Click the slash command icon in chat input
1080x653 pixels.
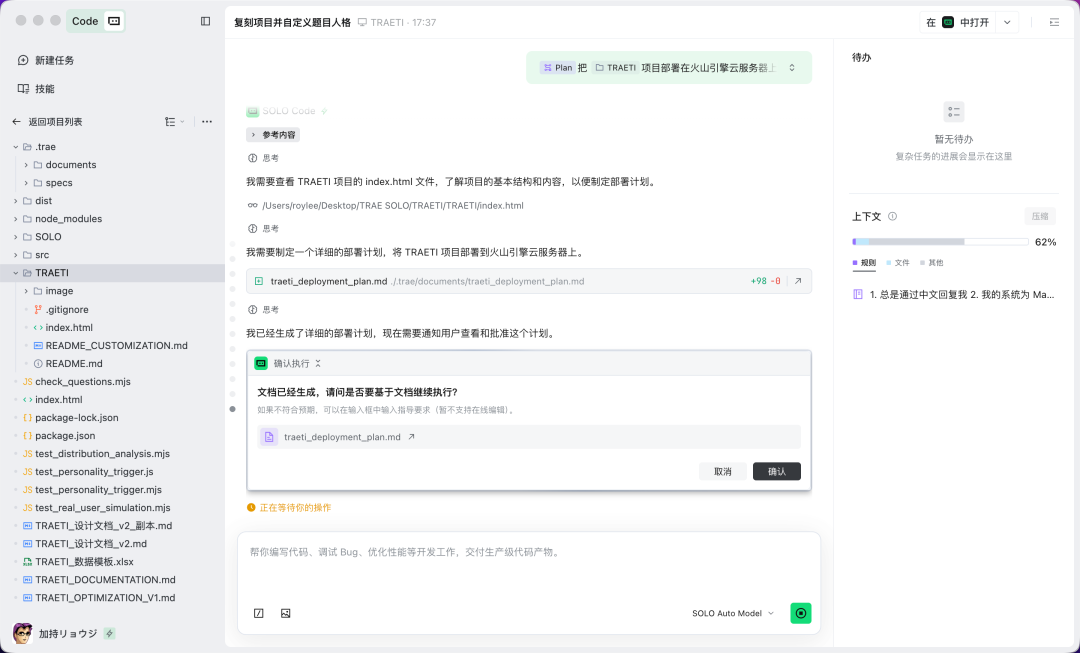point(259,613)
